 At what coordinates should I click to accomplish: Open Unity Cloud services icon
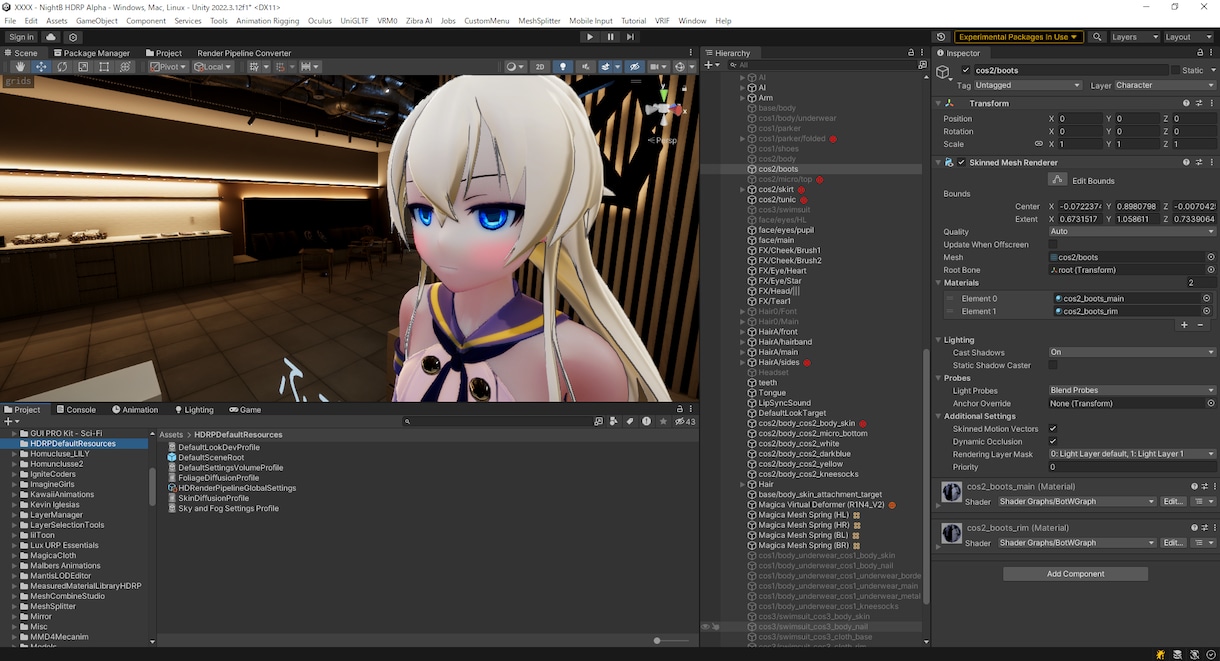point(51,37)
